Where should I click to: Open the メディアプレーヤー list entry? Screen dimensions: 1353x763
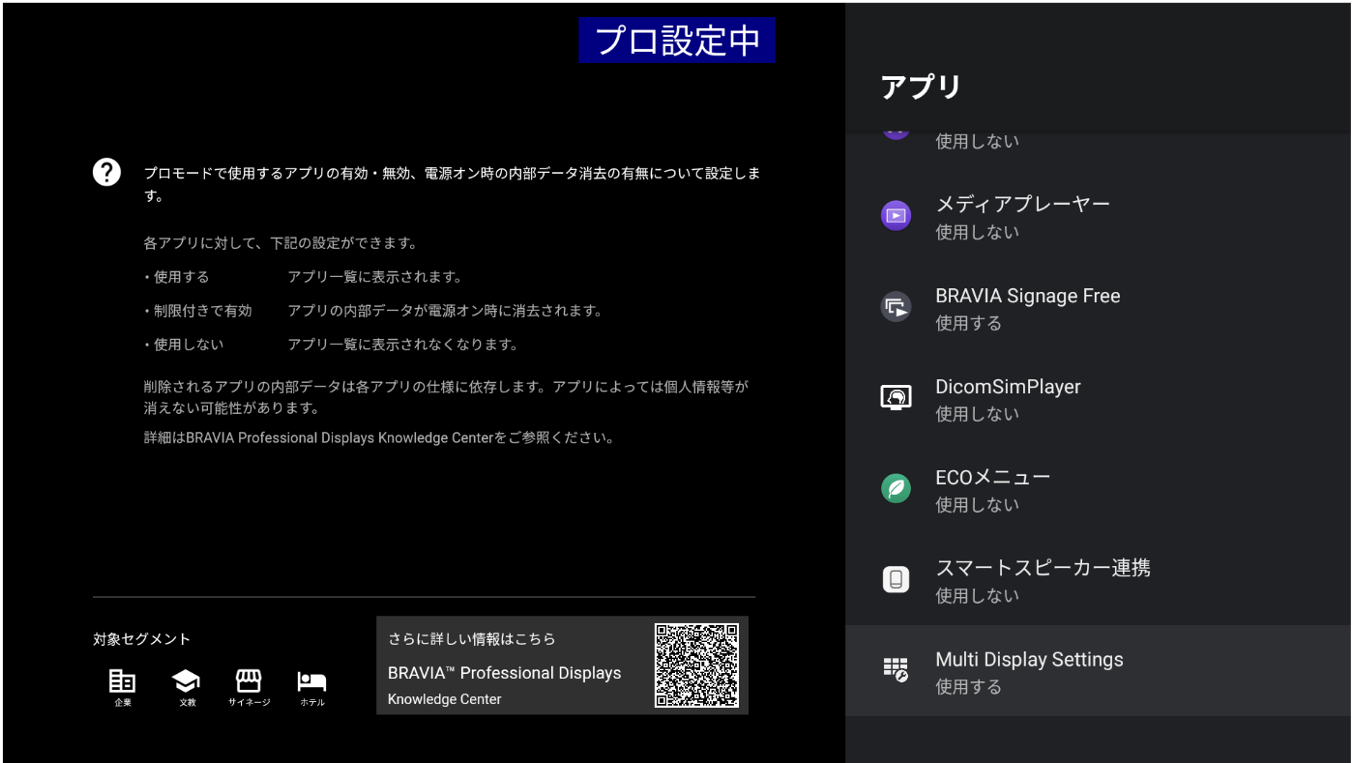tap(1022, 205)
